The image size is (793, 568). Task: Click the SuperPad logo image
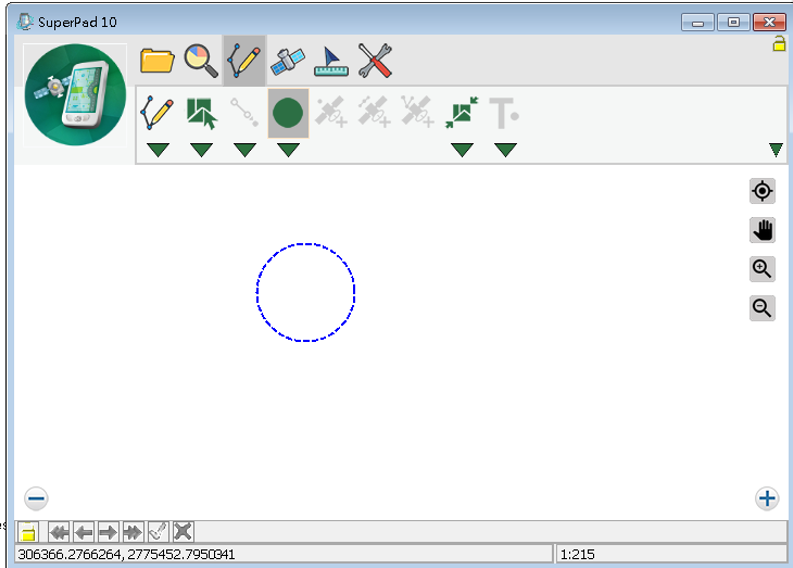coord(75,95)
